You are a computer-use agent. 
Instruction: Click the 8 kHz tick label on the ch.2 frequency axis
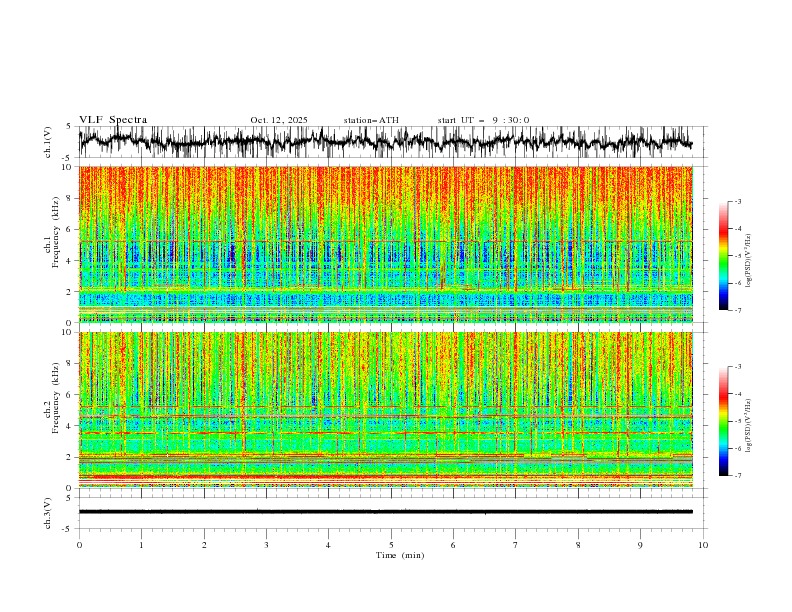70,364
